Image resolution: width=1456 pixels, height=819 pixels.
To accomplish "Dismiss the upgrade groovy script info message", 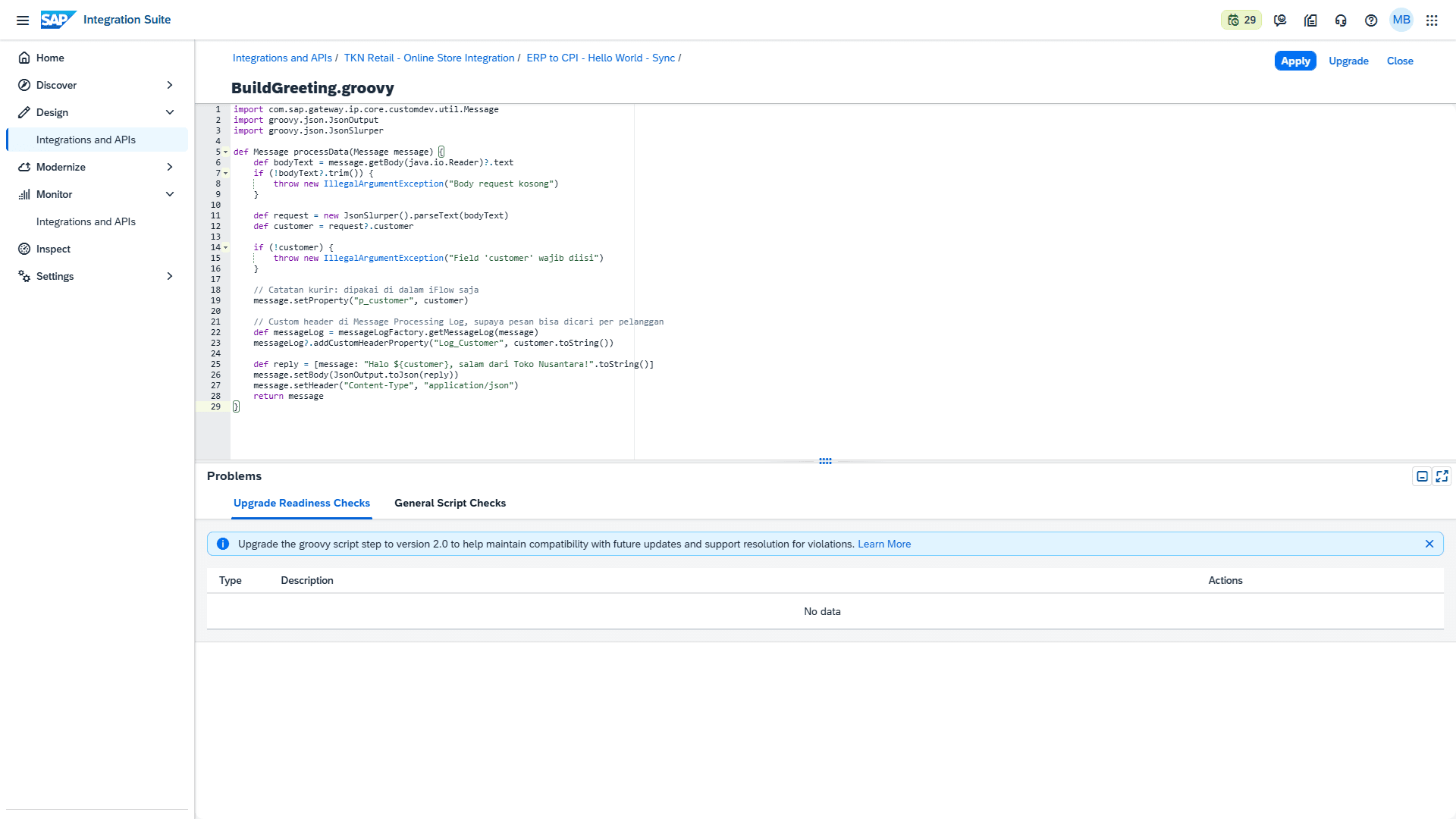I will pos(1429,544).
